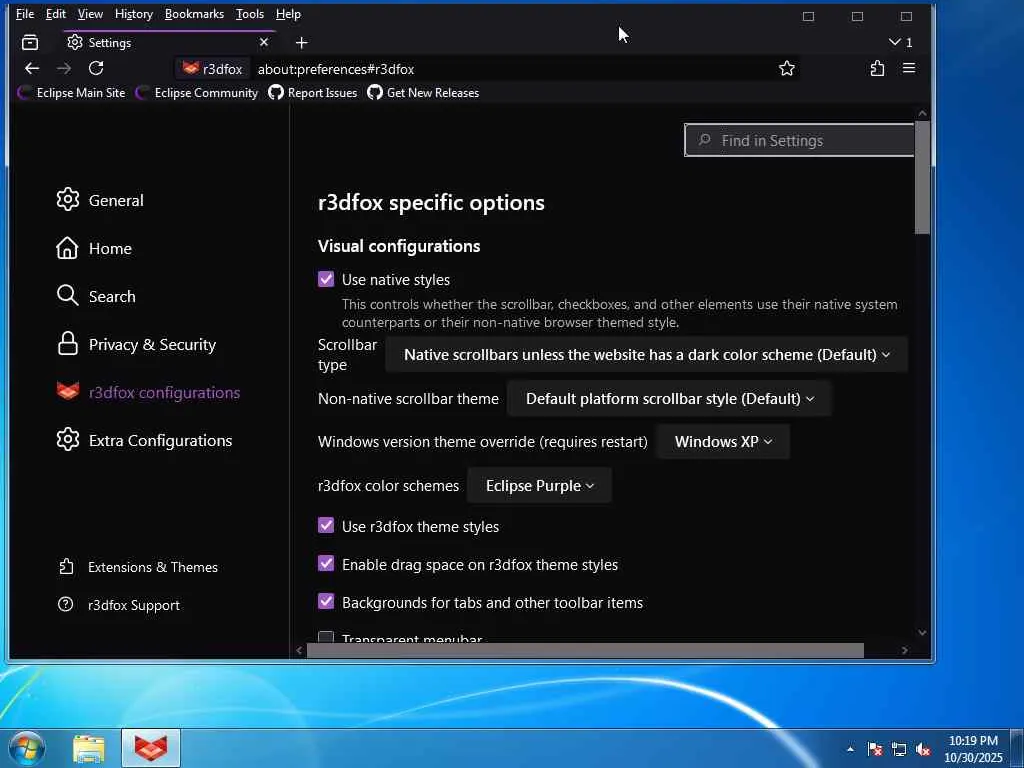This screenshot has height=768, width=1024.
Task: Open the tab overview icon beside Settings tab
Action: (30, 42)
